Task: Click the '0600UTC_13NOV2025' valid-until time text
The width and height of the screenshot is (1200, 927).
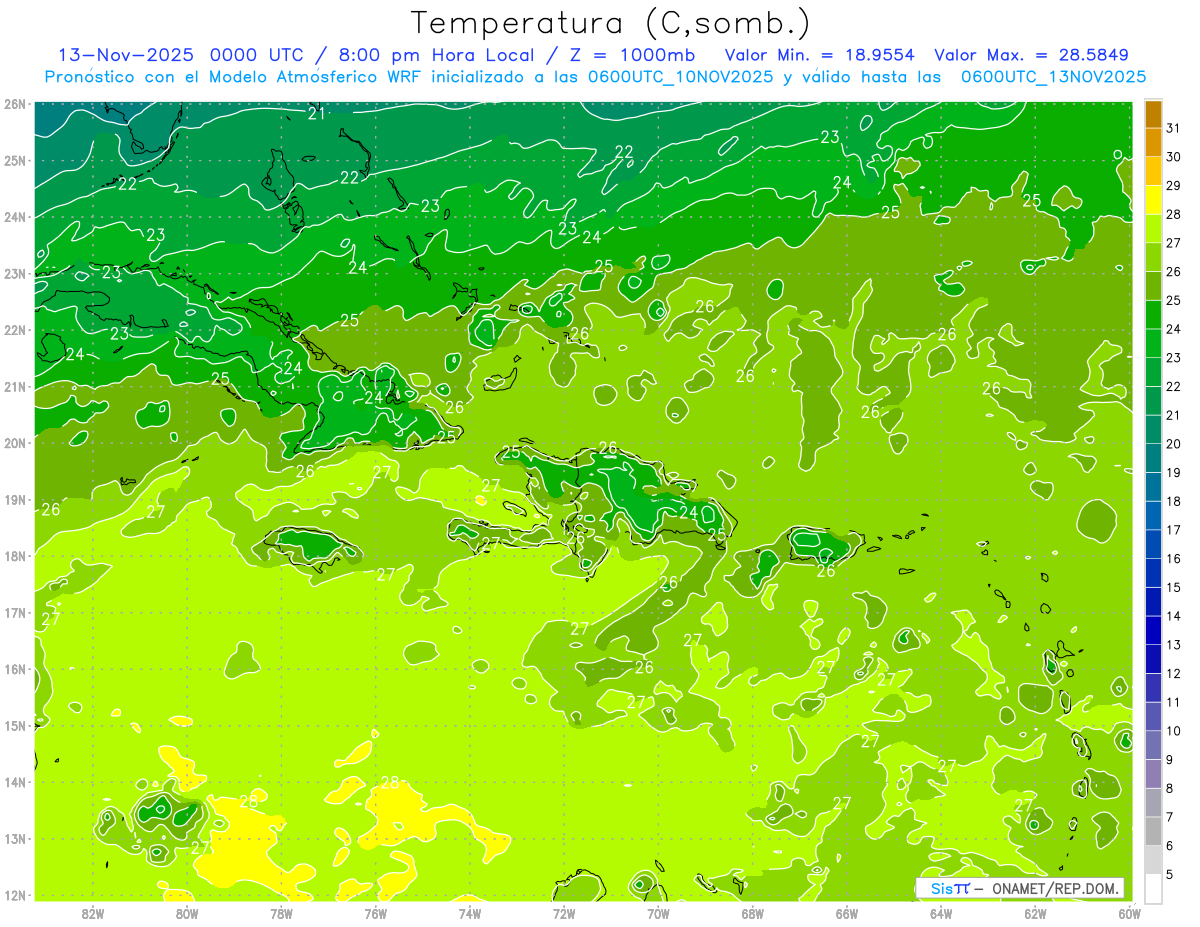Action: pos(1053,77)
